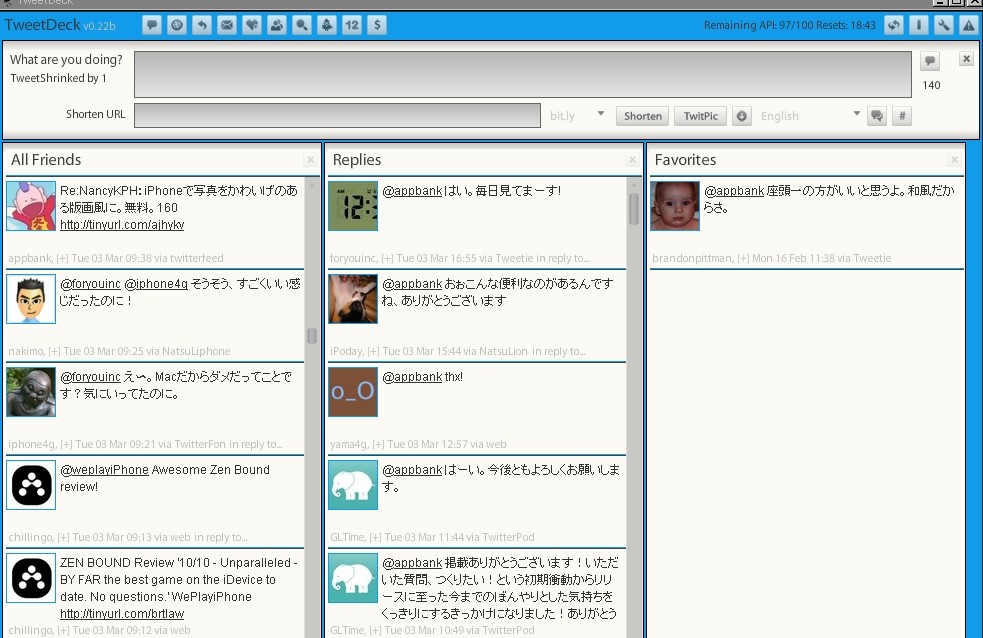Click the 'TweetShrinked by 1' label

(58, 78)
